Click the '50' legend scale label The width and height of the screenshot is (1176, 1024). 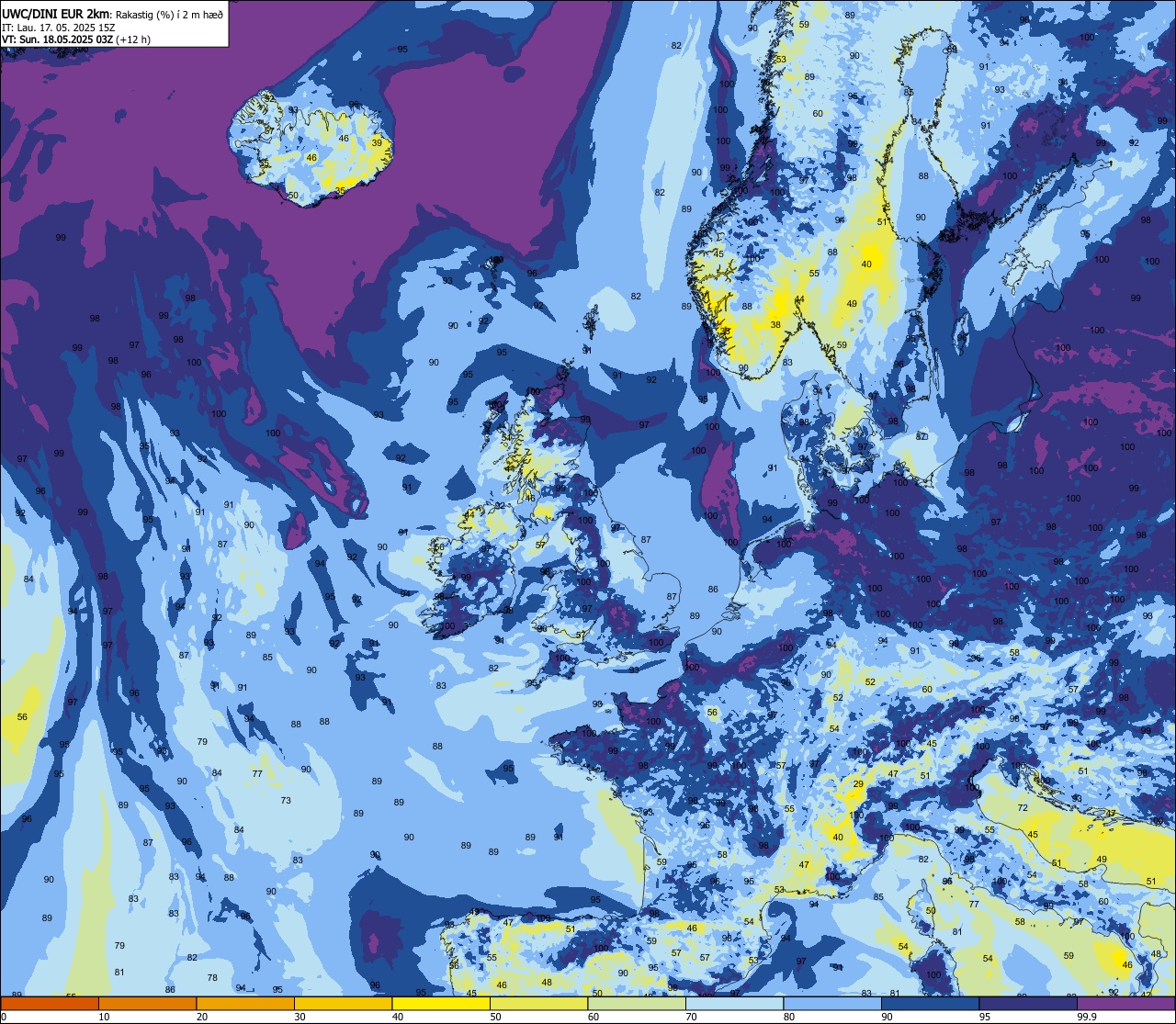[x=495, y=1017]
